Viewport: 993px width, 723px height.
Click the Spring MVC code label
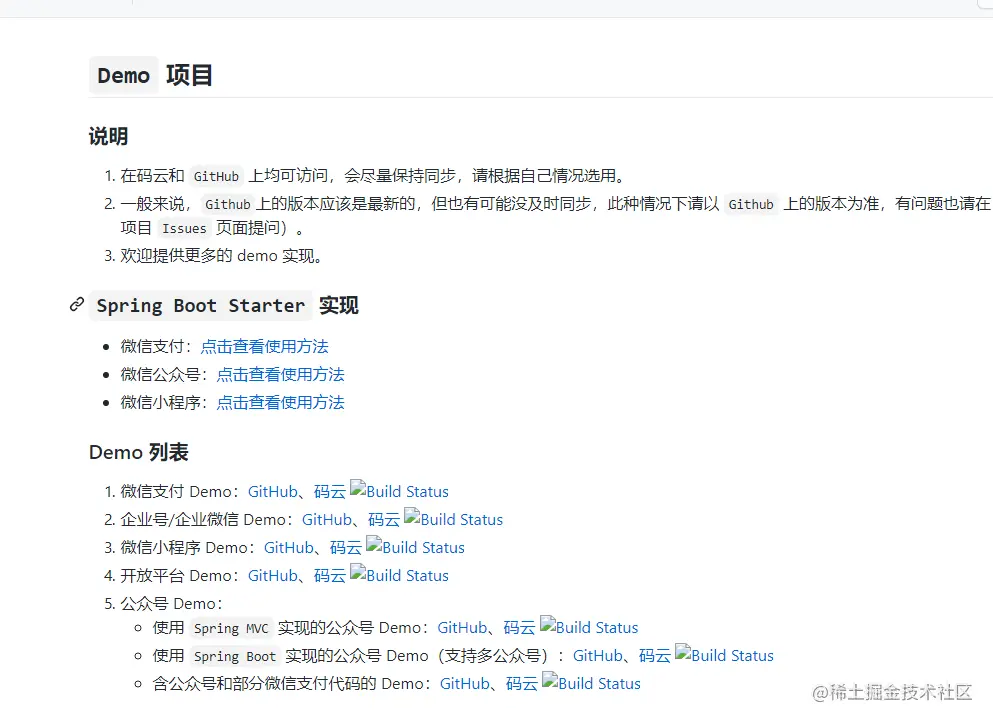pyautogui.click(x=231, y=628)
